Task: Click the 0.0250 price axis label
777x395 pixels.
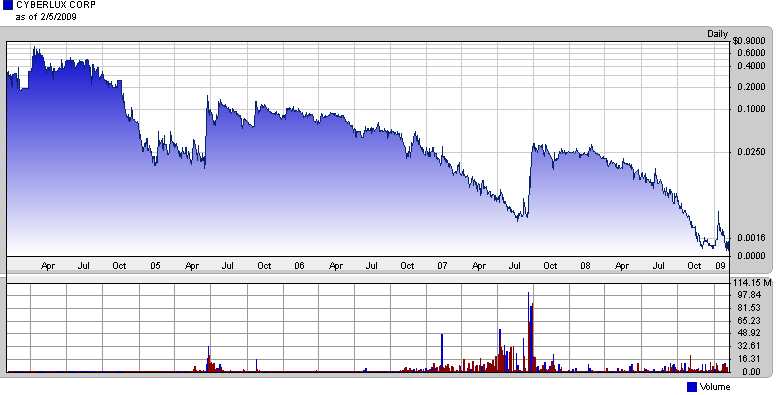Action: [x=751, y=152]
